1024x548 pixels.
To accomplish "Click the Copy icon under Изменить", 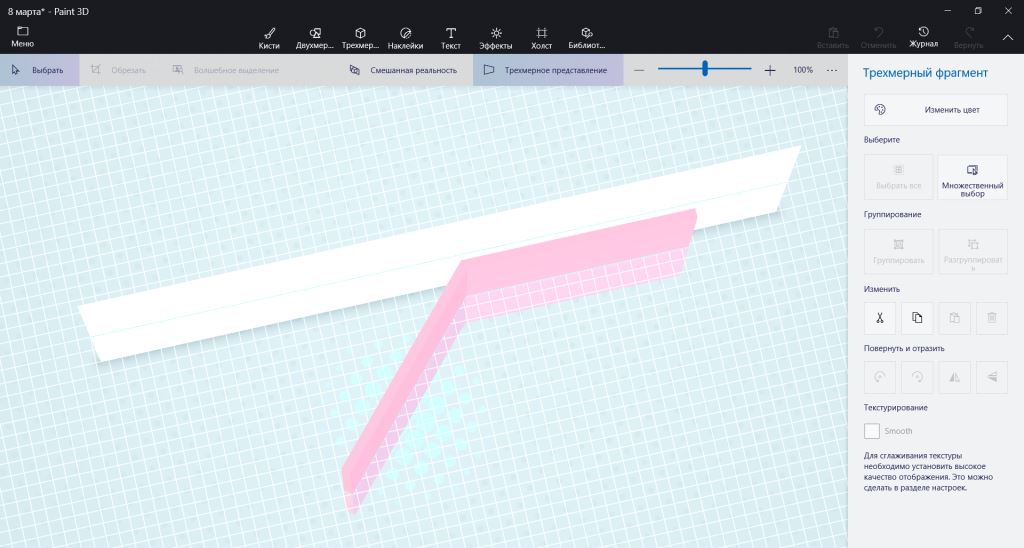I will [x=917, y=318].
